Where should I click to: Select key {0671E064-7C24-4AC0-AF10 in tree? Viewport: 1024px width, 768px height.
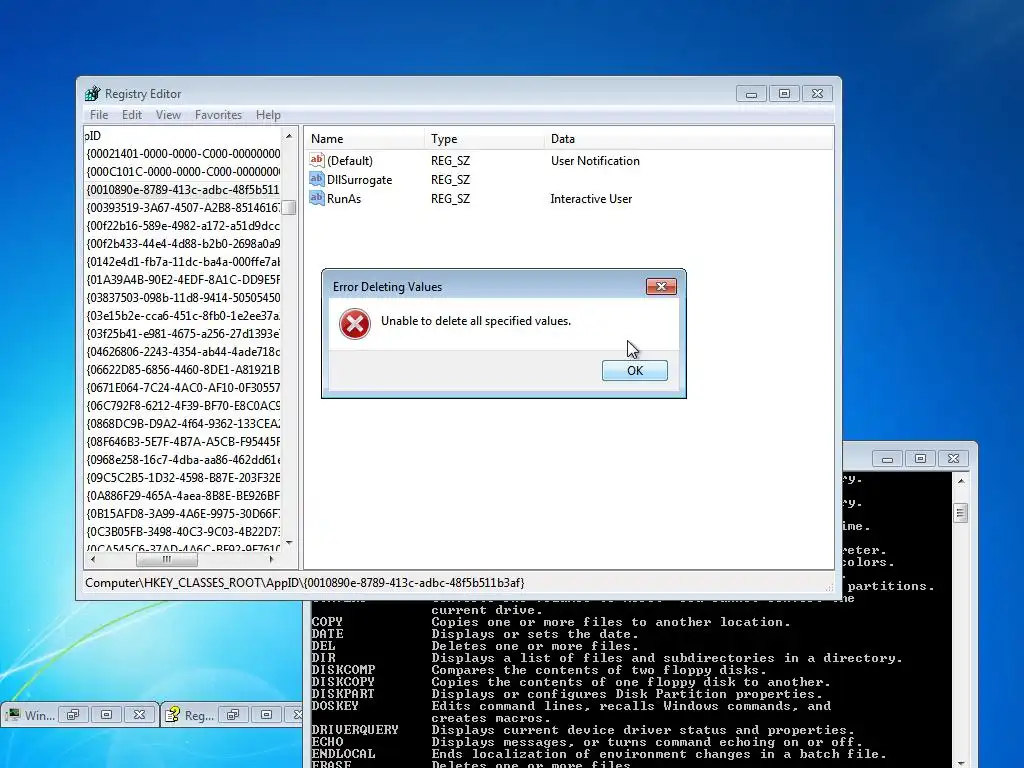183,387
